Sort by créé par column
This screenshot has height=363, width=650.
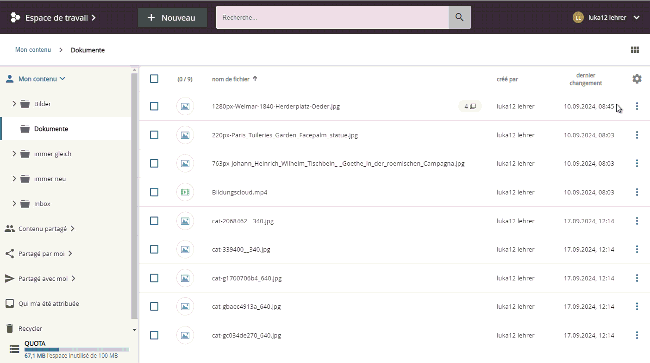[x=507, y=79]
